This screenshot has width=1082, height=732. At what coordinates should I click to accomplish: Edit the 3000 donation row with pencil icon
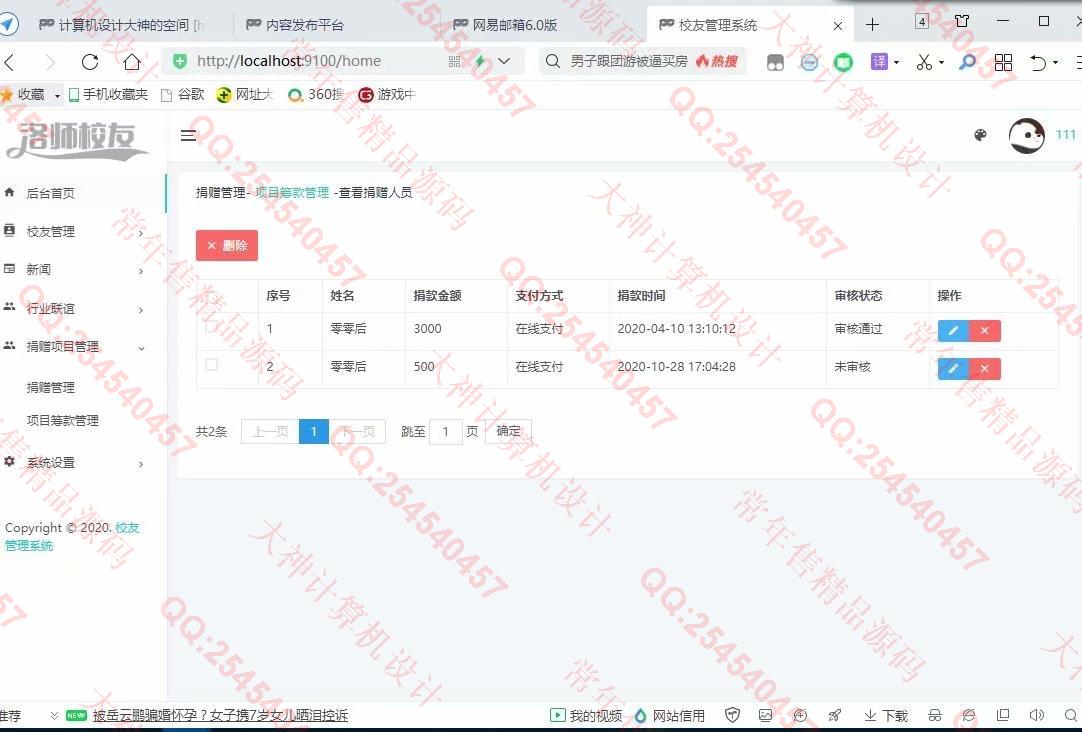click(954, 330)
